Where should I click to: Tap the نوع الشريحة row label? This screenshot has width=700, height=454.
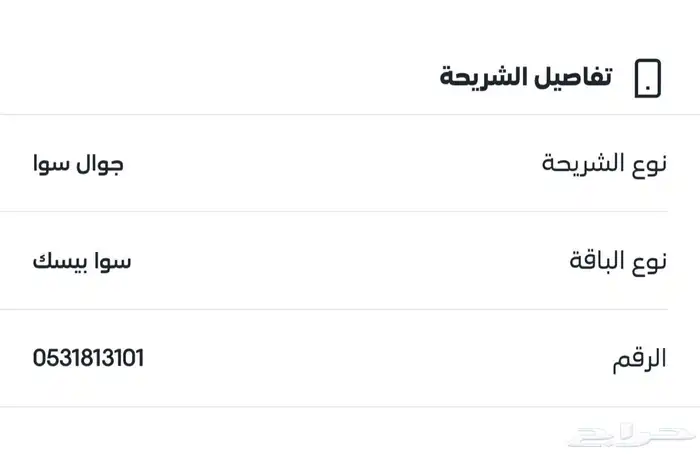(604, 163)
